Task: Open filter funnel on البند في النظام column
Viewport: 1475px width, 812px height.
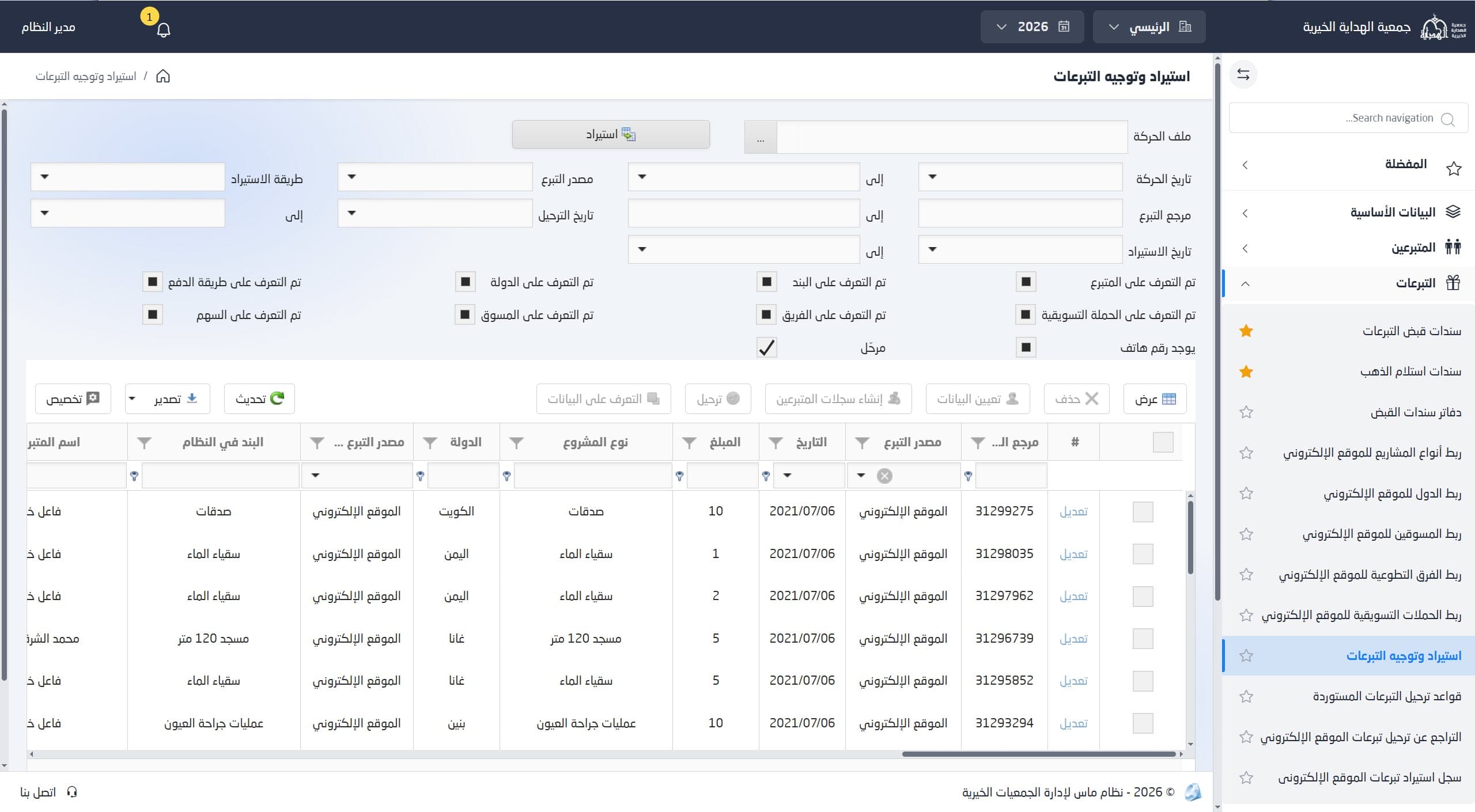Action: [x=144, y=442]
